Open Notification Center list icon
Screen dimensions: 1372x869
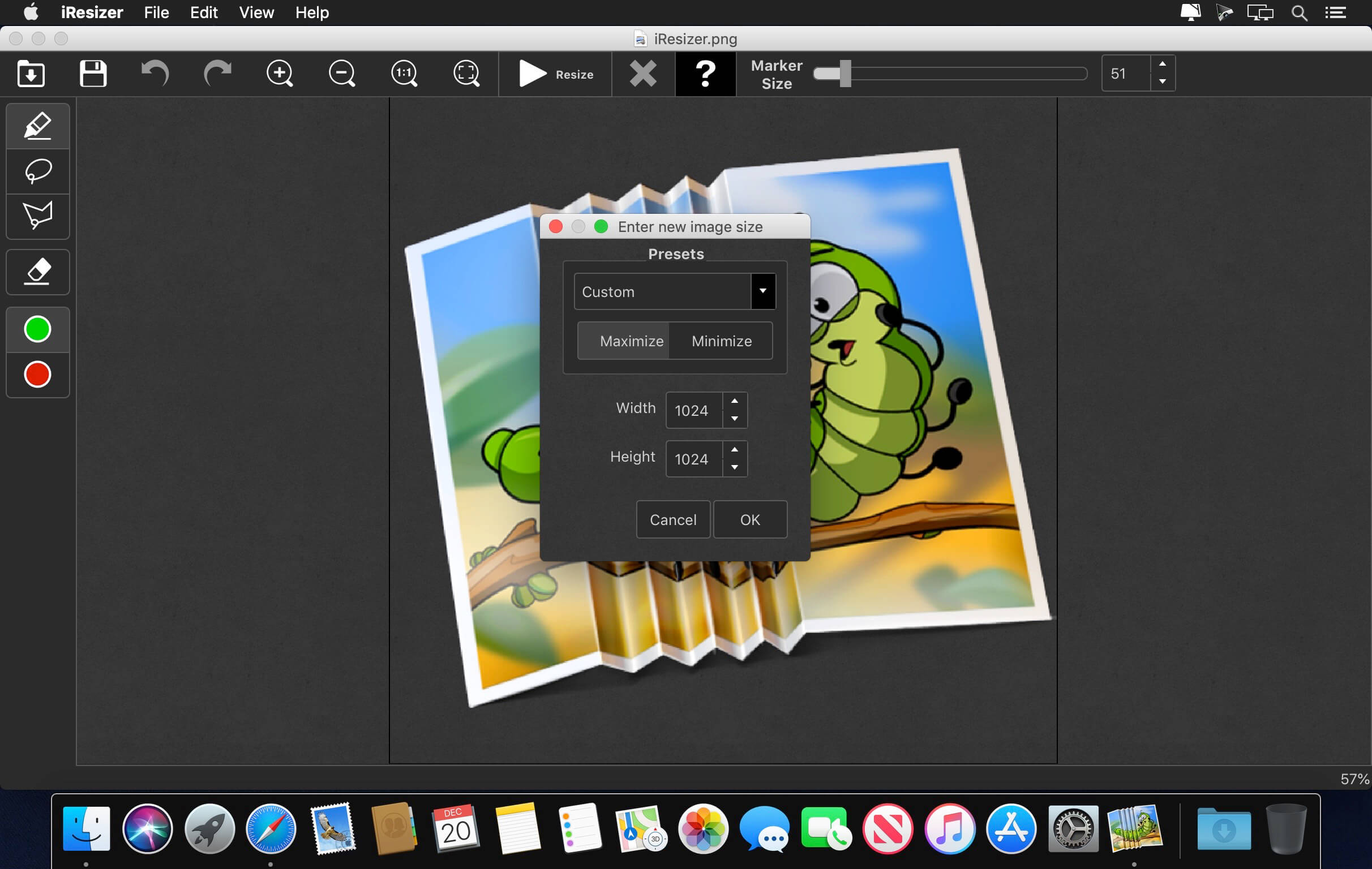pyautogui.click(x=1335, y=12)
